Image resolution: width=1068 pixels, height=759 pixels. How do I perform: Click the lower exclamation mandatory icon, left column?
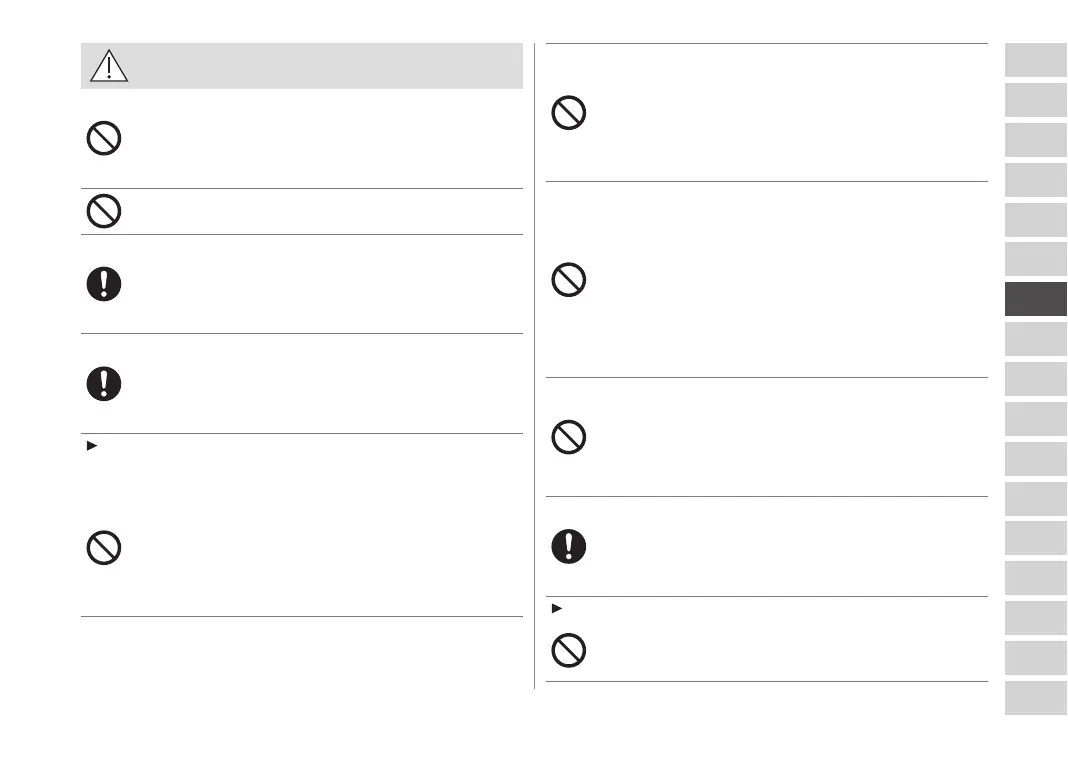[104, 384]
